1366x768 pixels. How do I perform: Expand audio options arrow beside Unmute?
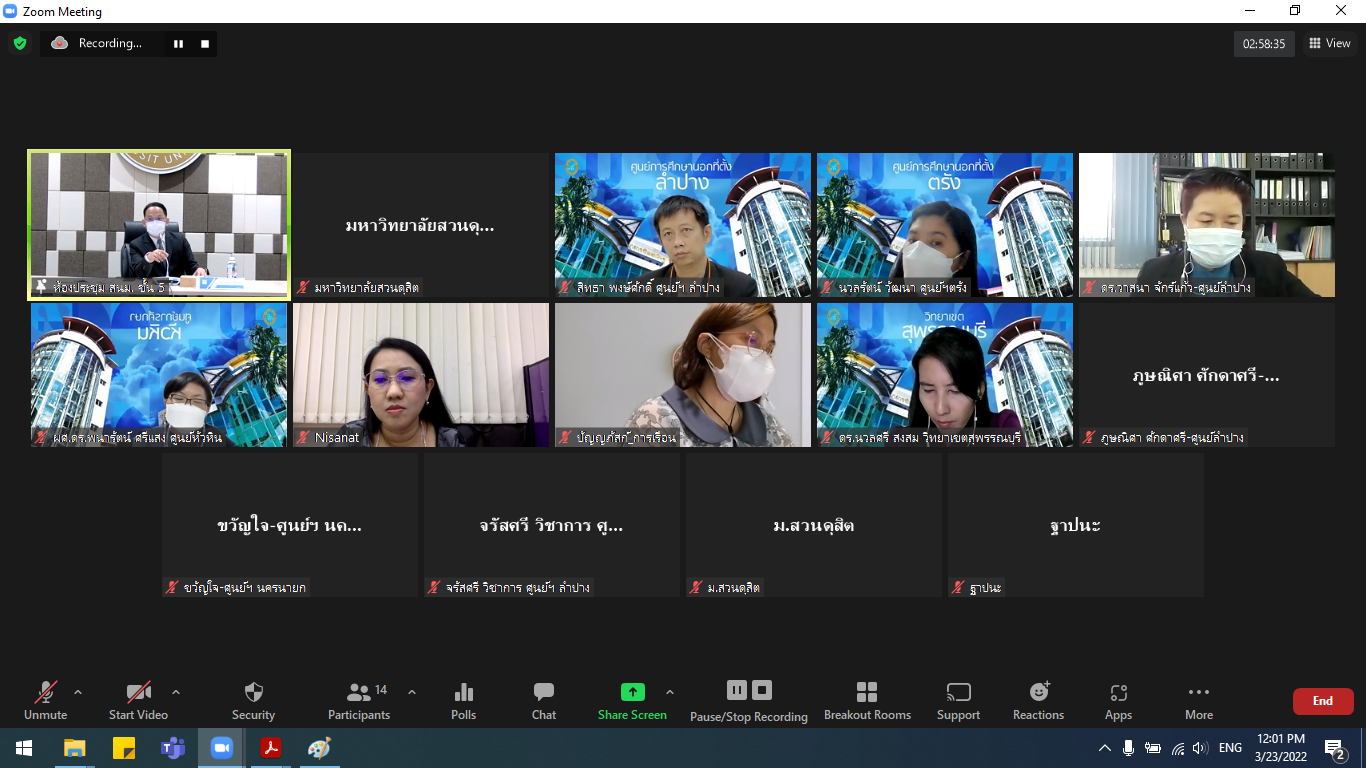tap(78, 692)
